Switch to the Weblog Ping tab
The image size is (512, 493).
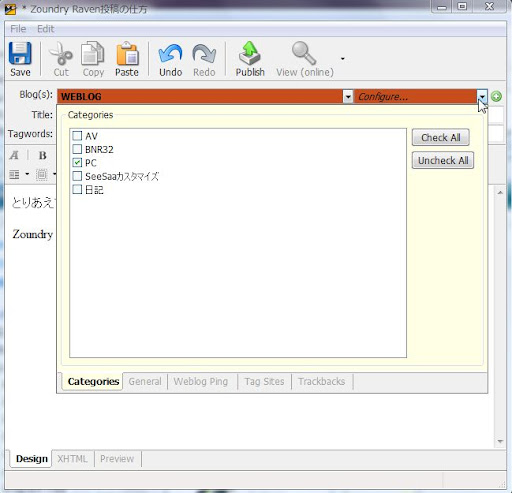201,381
